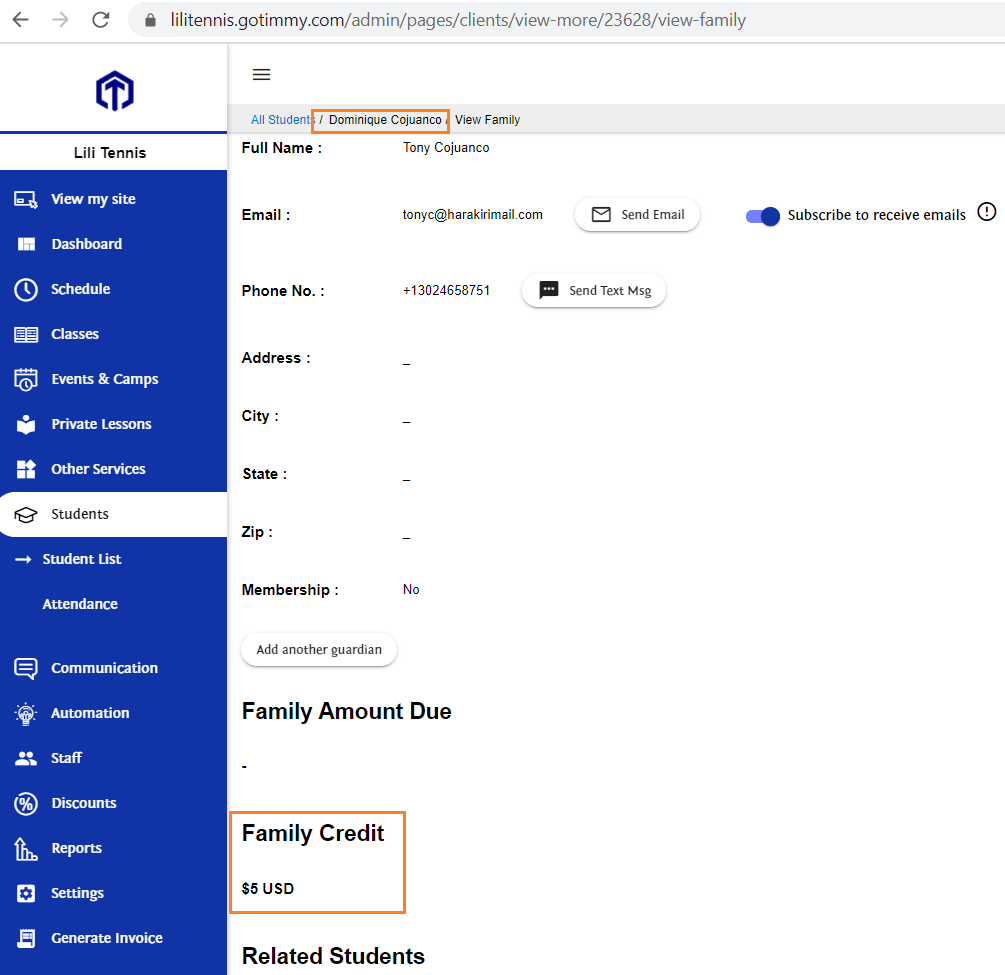Toggle Subscribe to receive emails switch

point(763,216)
